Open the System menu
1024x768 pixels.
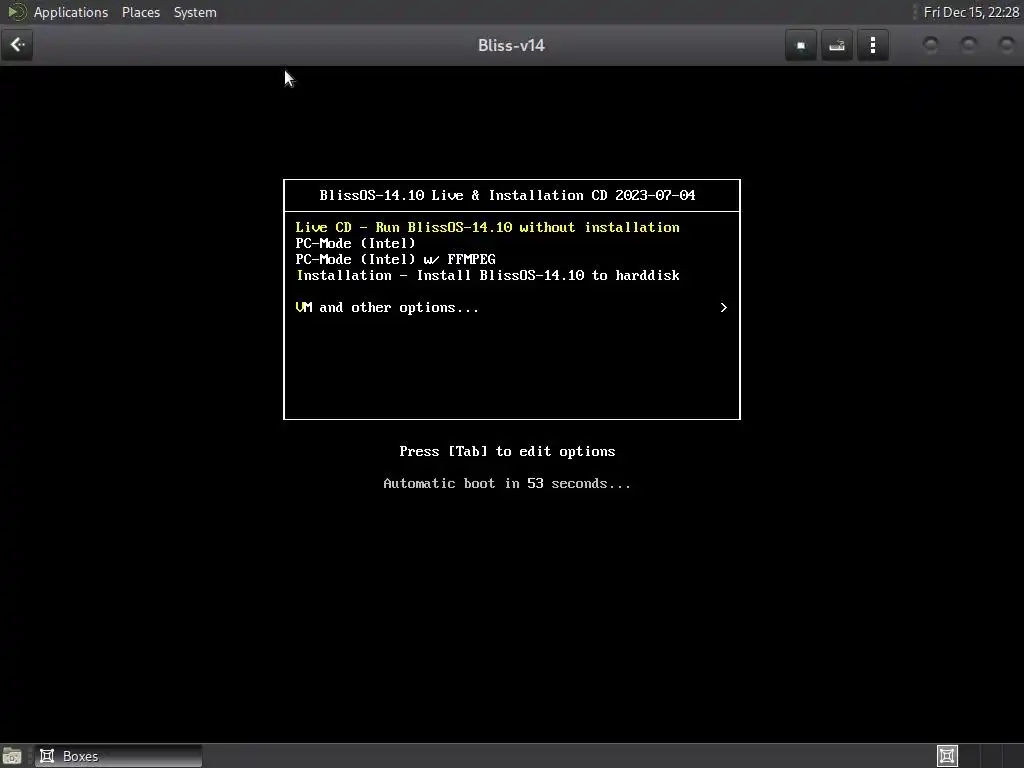[x=195, y=12]
